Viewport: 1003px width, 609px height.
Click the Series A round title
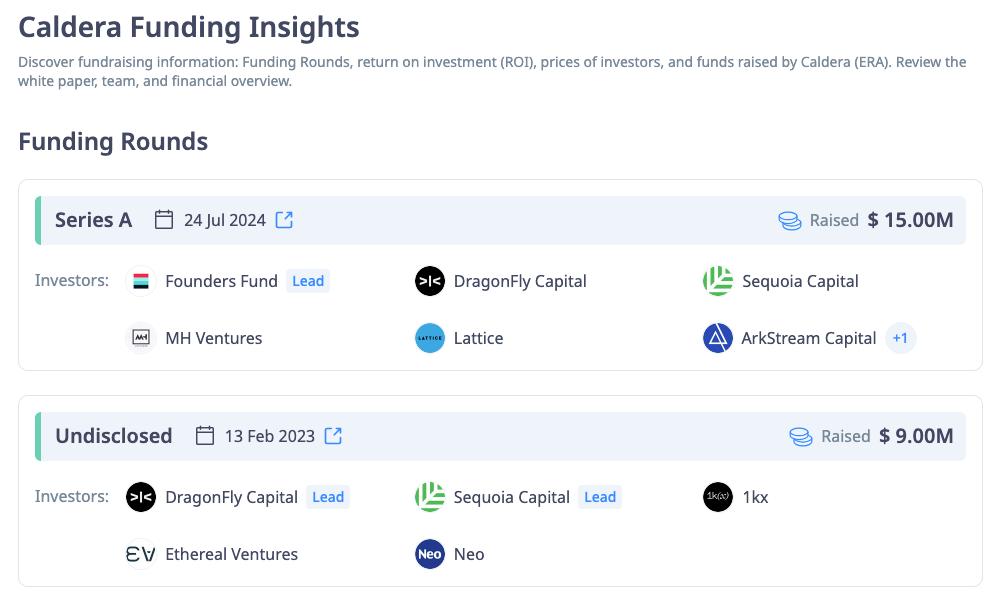pos(93,220)
